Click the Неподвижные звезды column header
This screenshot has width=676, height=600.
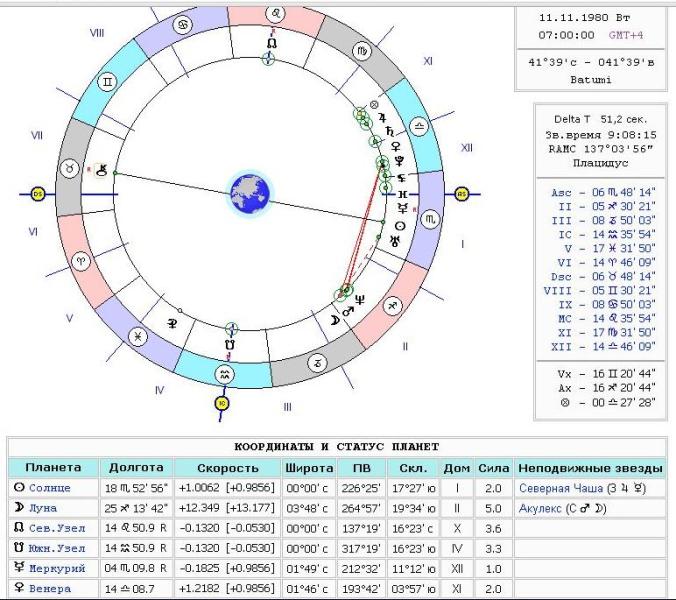[x=590, y=468]
